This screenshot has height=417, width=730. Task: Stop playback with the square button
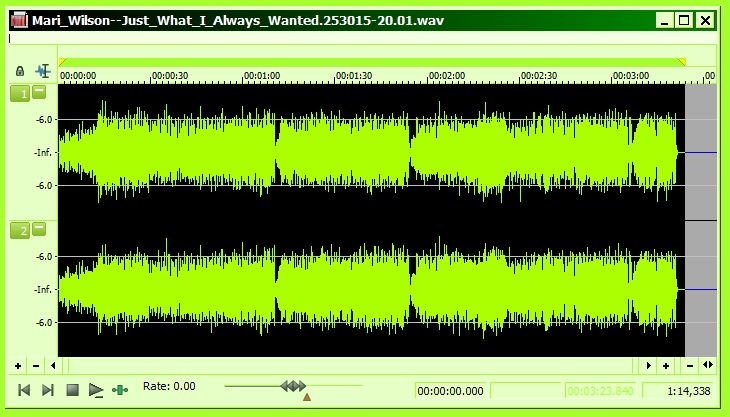[72, 390]
